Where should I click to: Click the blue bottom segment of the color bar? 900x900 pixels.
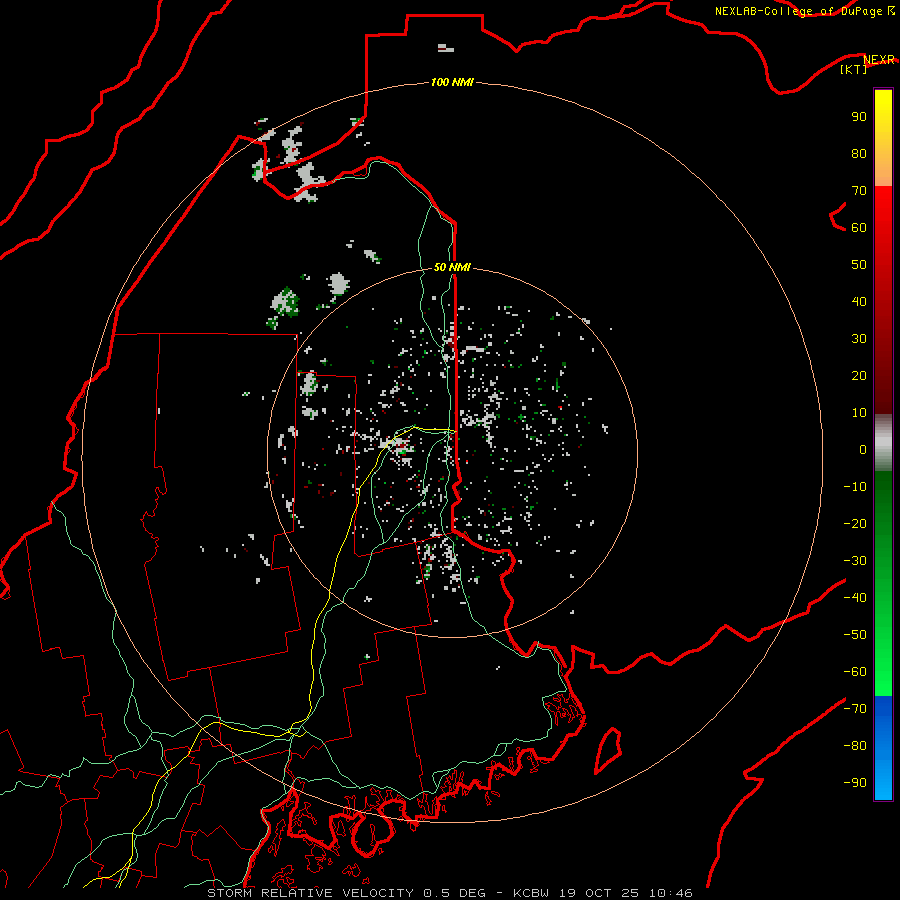click(883, 748)
